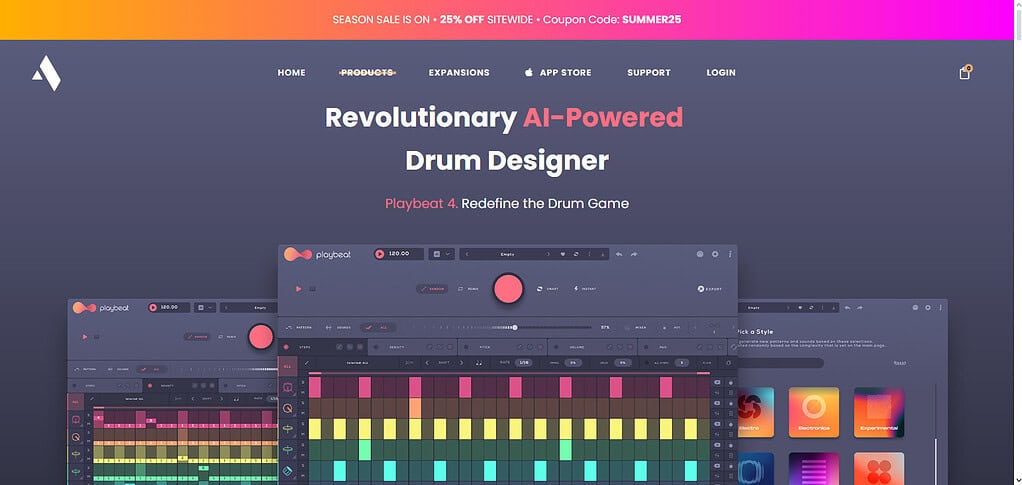The width and height of the screenshot is (1022, 485).
Task: Click the bright orange snare step cell
Action: [415, 408]
